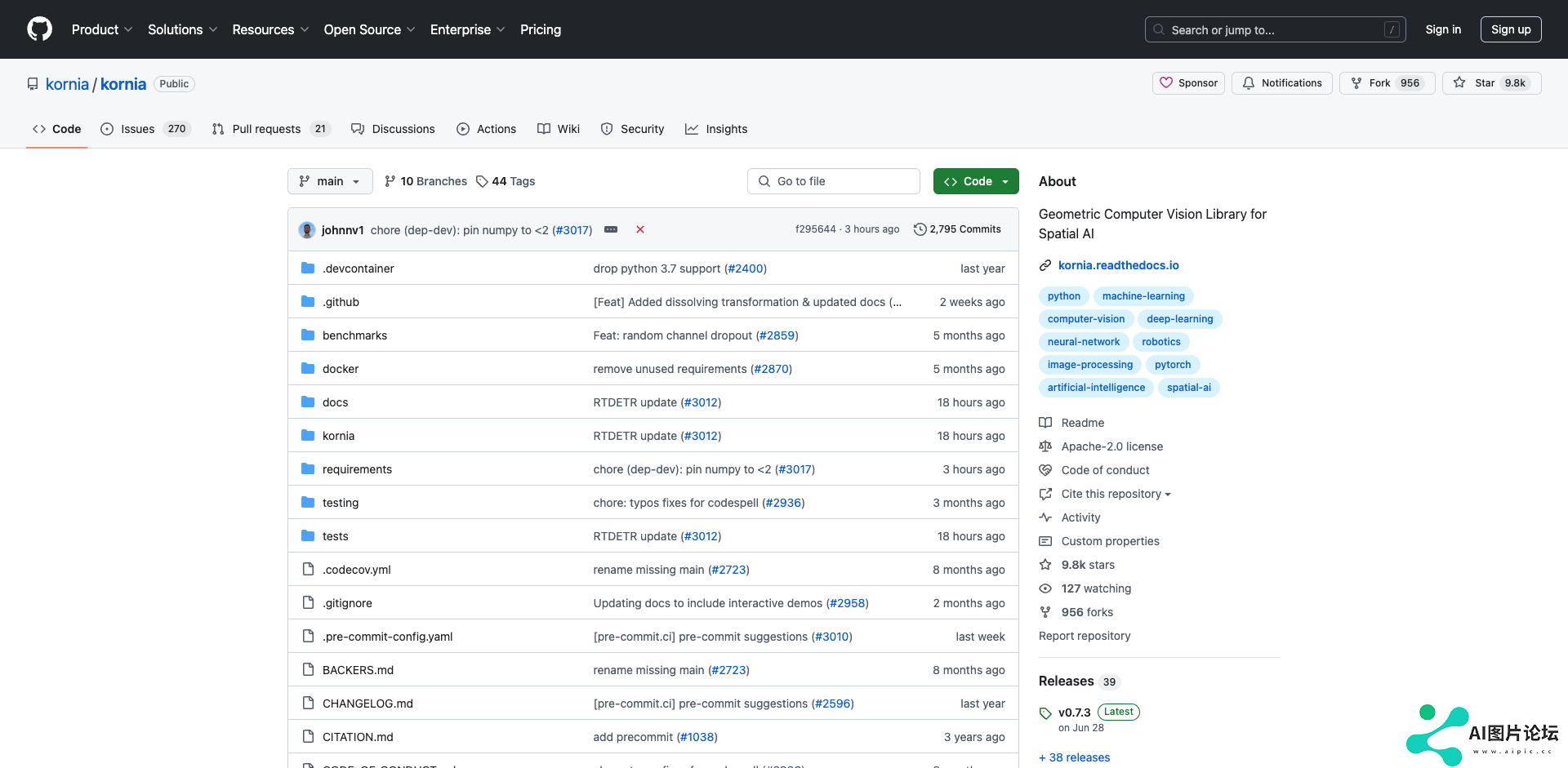The image size is (1568, 768).
Task: Select the machine-learning topic tag
Action: tap(1143, 296)
